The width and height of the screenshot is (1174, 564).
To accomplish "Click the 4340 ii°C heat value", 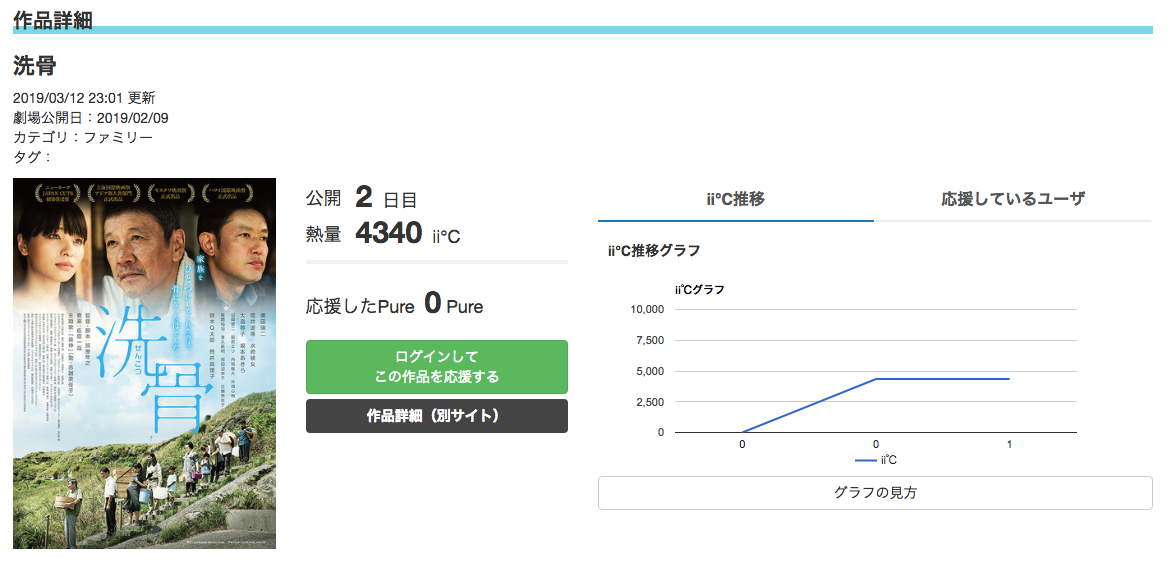I will click(x=407, y=234).
